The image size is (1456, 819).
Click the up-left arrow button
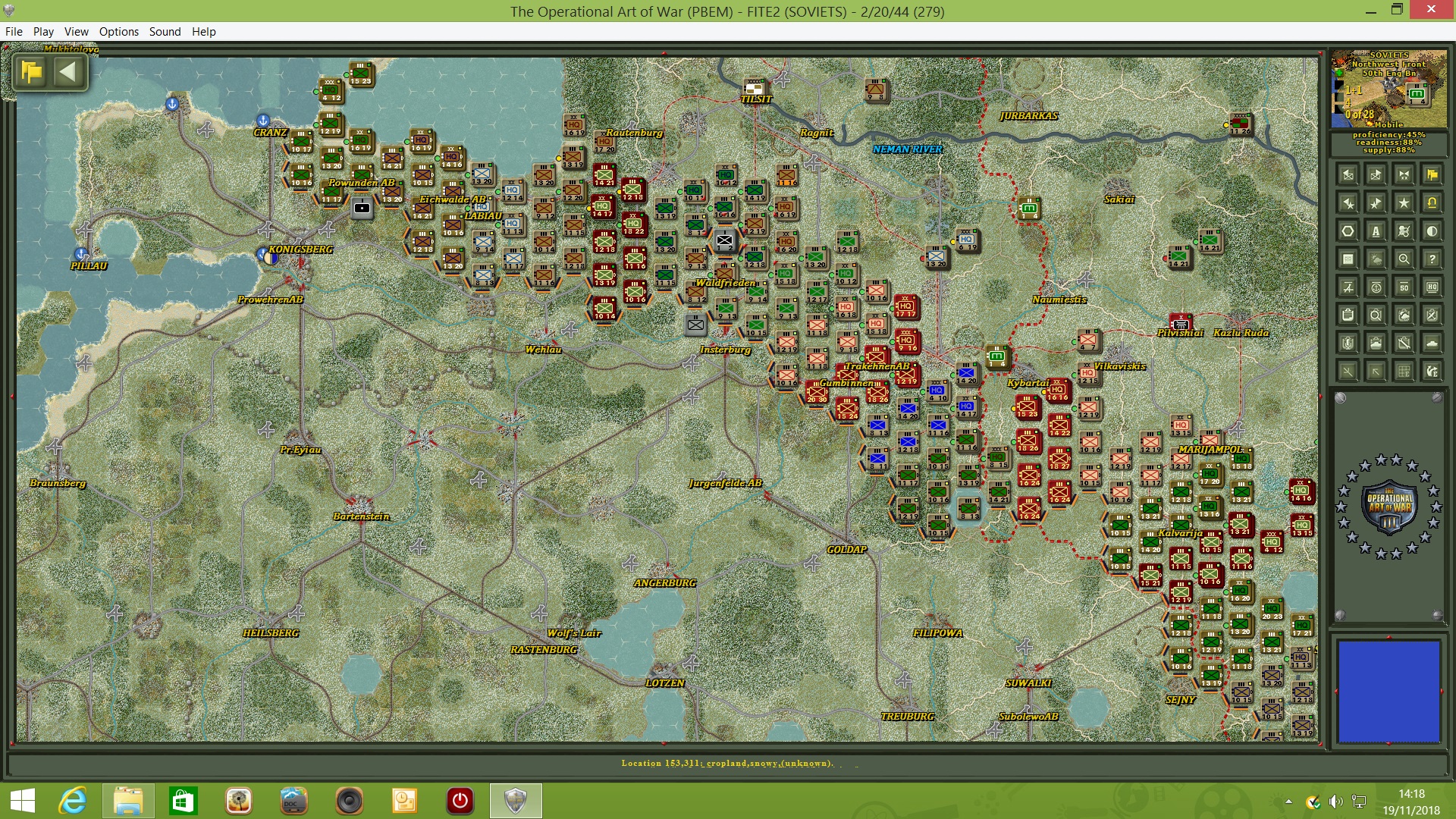pyautogui.click(x=1376, y=372)
